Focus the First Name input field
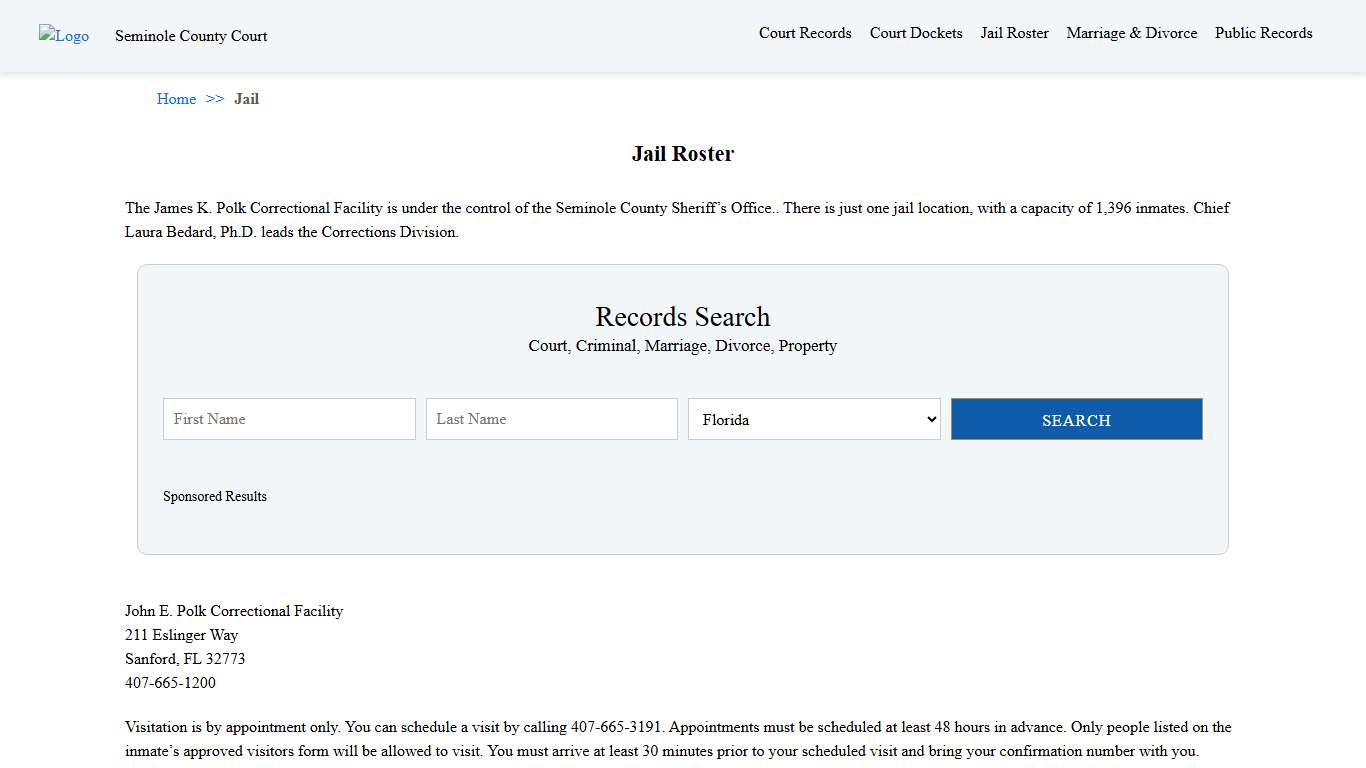The height and width of the screenshot is (768, 1366). pos(289,419)
